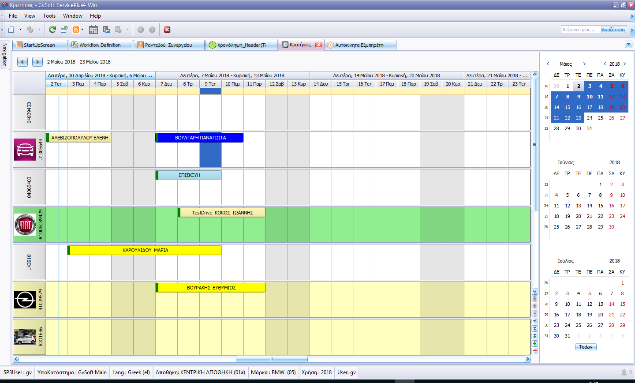Switch to the StartUpScreen tab
The height and width of the screenshot is (383, 635).
tap(39, 45)
